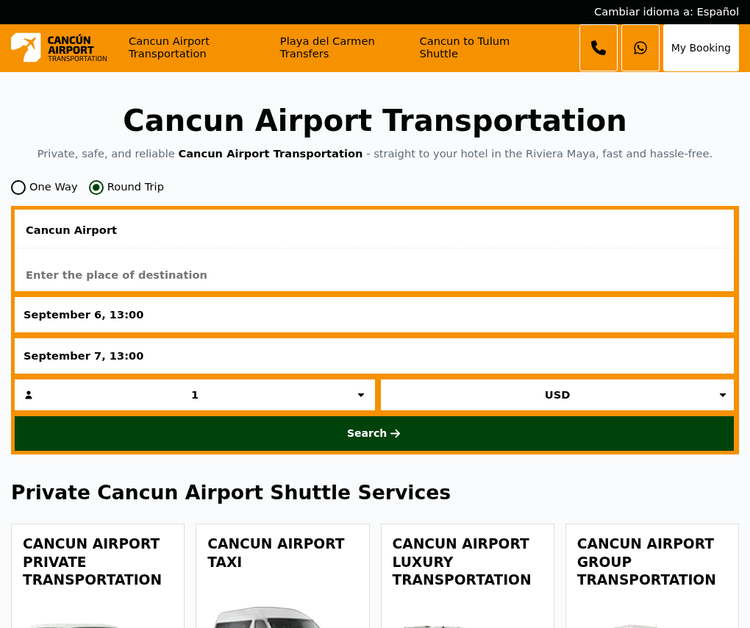Open the Cancun Airport Luxury Transportation card
The image size is (750, 628).
coord(467,575)
